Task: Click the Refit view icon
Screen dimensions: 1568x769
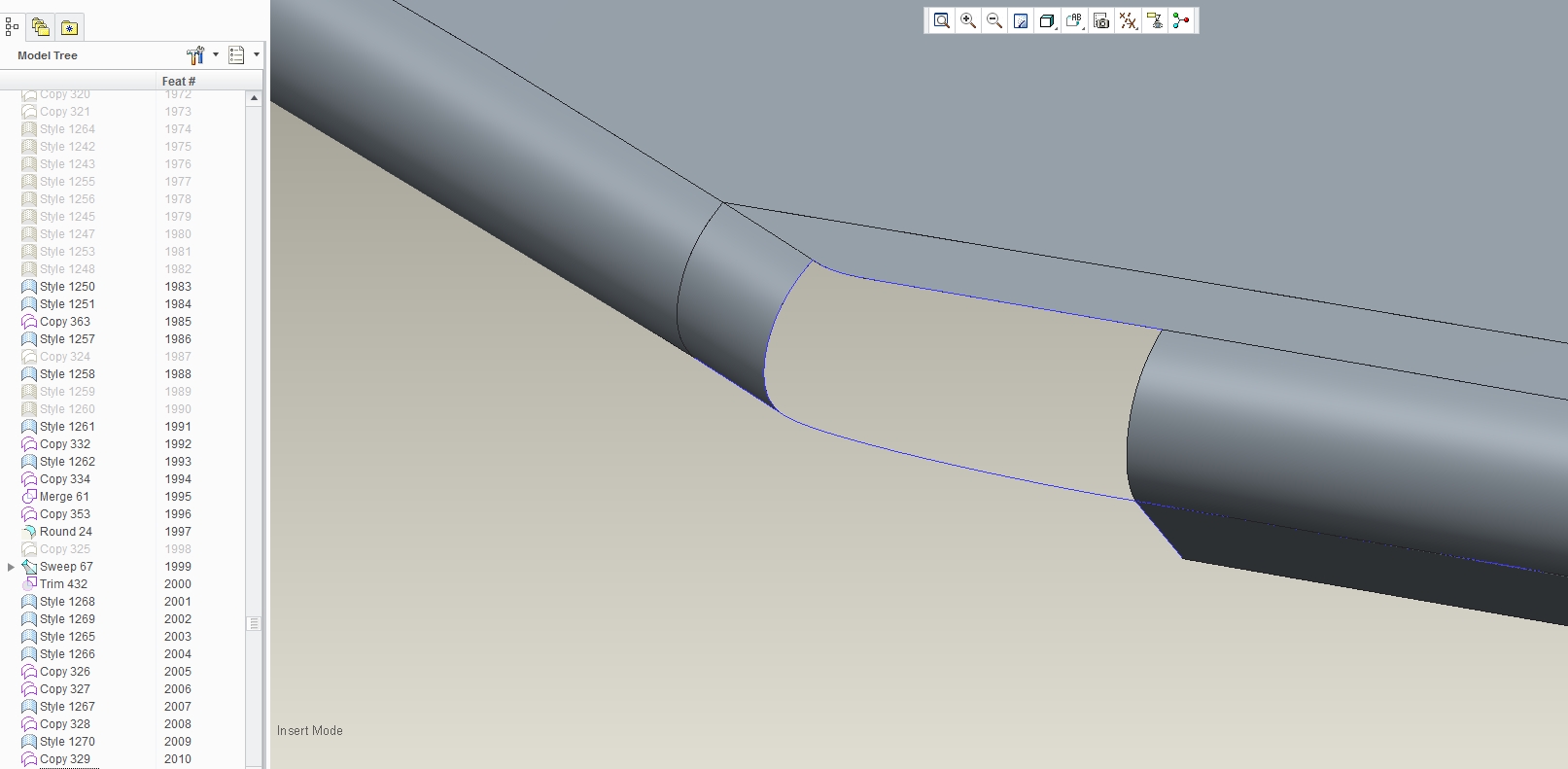Action: tap(941, 20)
